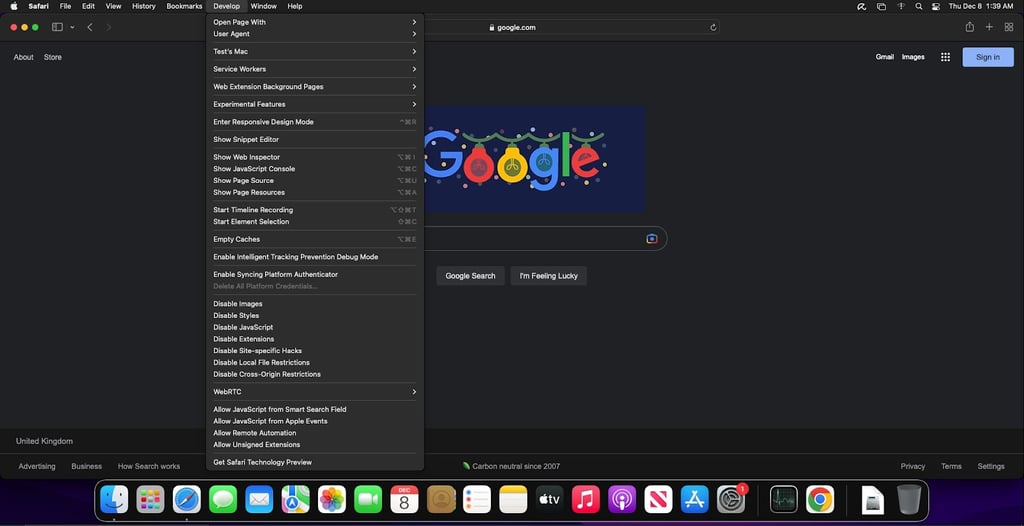Image resolution: width=1024 pixels, height=526 pixels.
Task: Click the Google Search button
Action: (x=470, y=276)
